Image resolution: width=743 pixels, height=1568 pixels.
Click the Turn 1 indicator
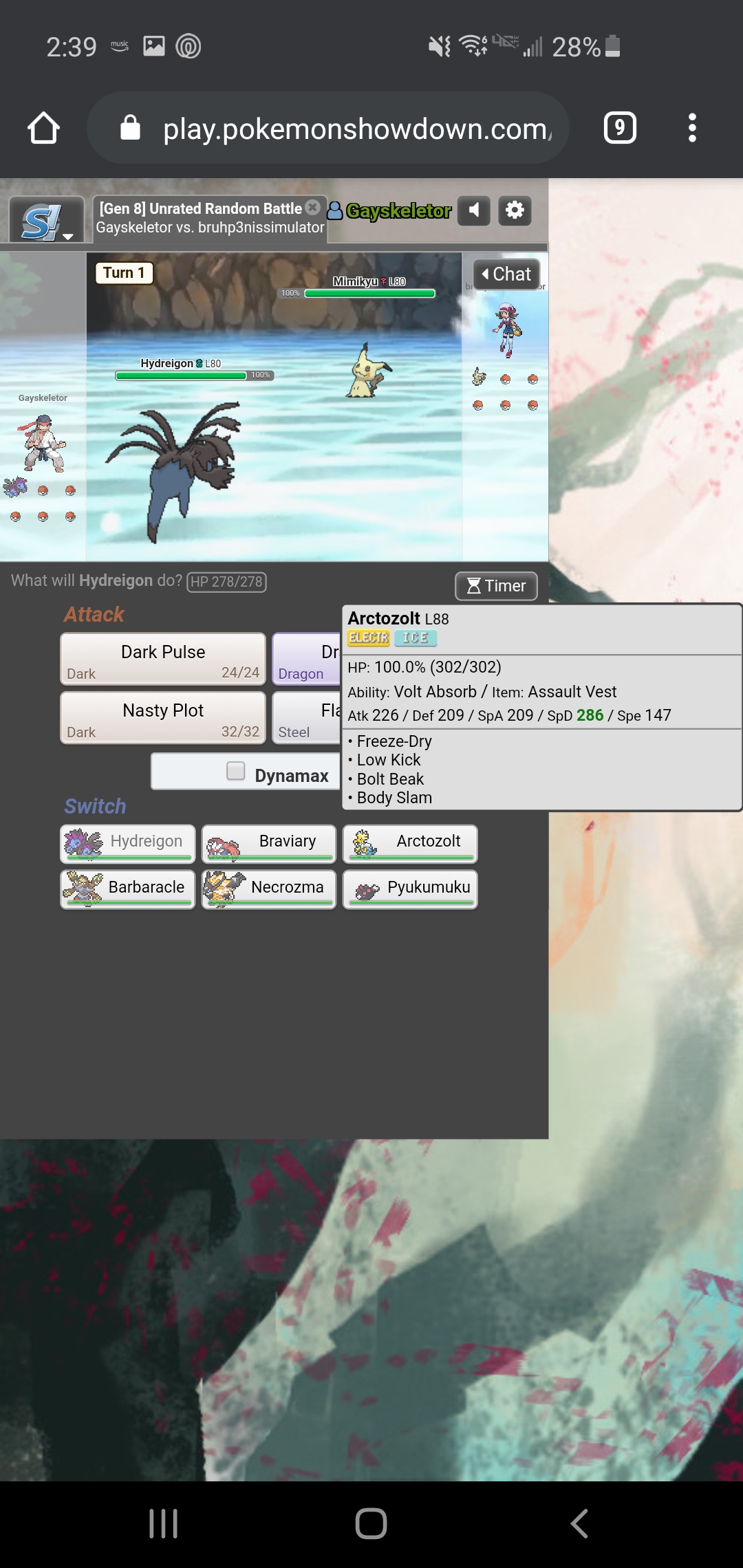pyautogui.click(x=124, y=273)
